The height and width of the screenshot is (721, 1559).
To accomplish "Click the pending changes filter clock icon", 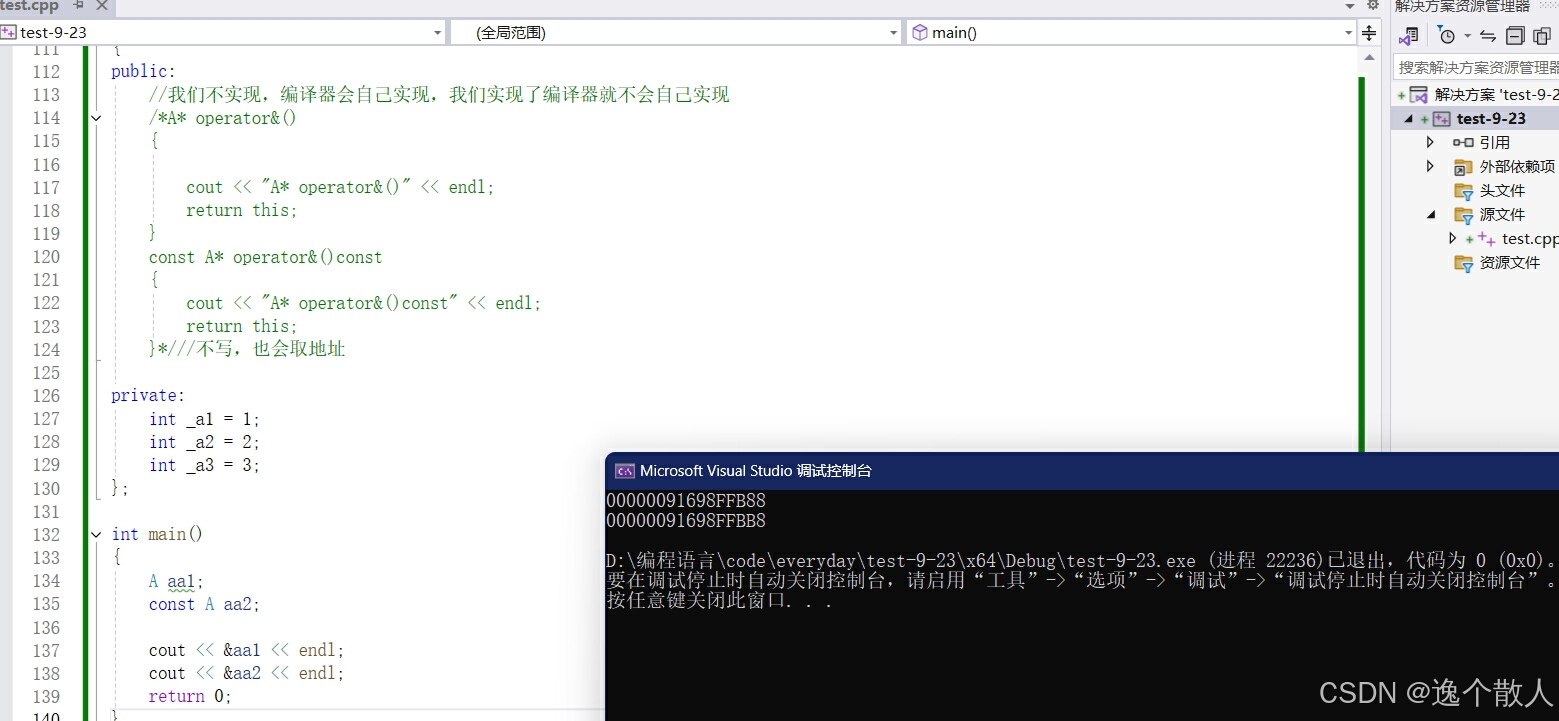I will 1446,36.
